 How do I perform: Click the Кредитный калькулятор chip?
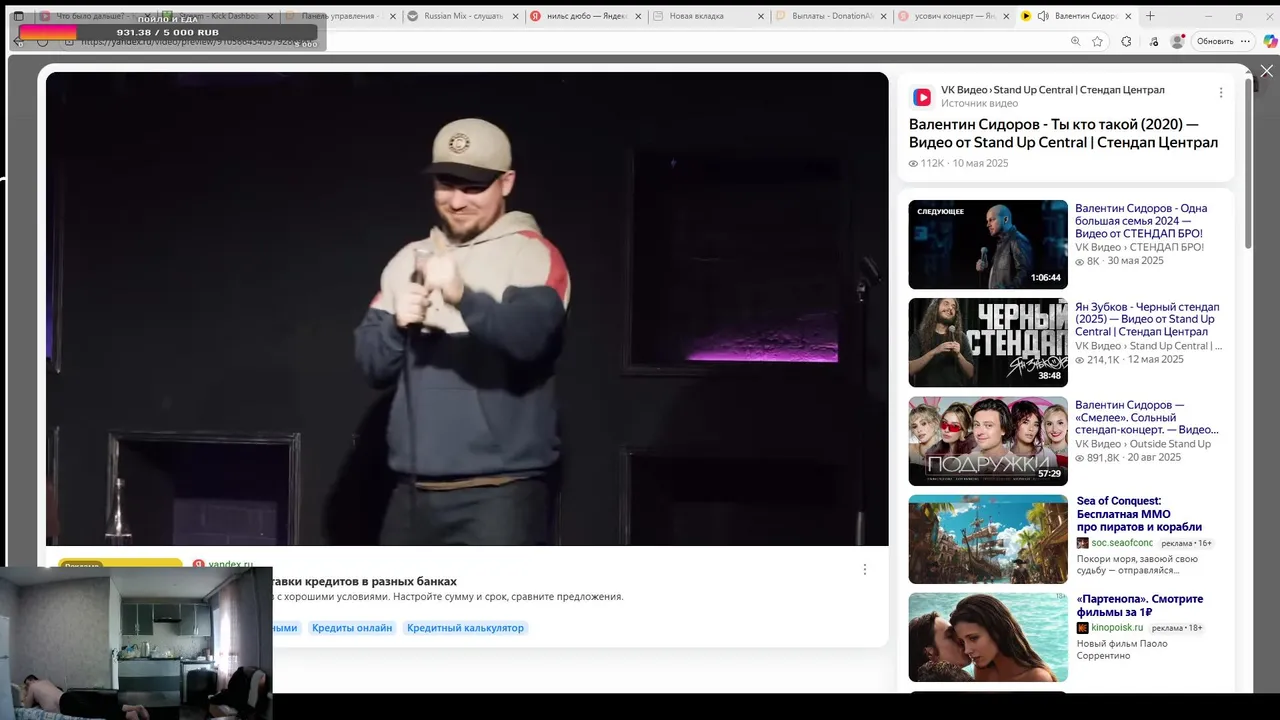click(x=465, y=628)
